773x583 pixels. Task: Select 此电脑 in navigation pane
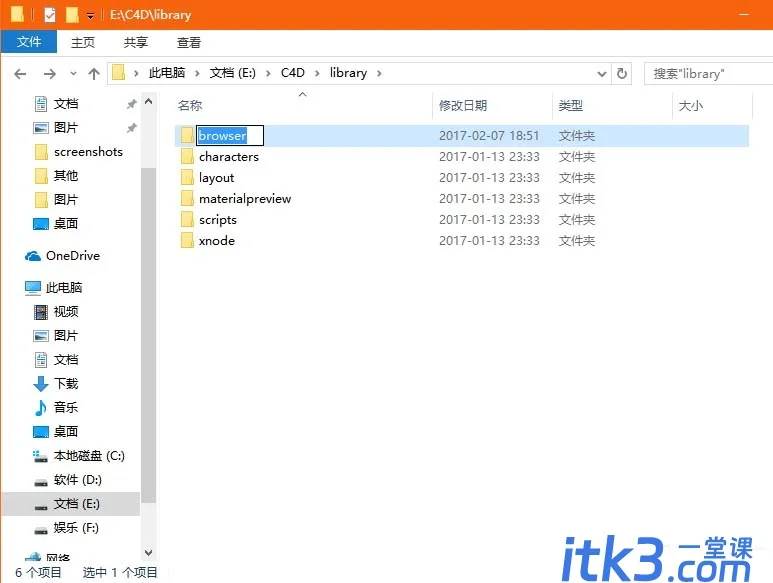(x=64, y=288)
